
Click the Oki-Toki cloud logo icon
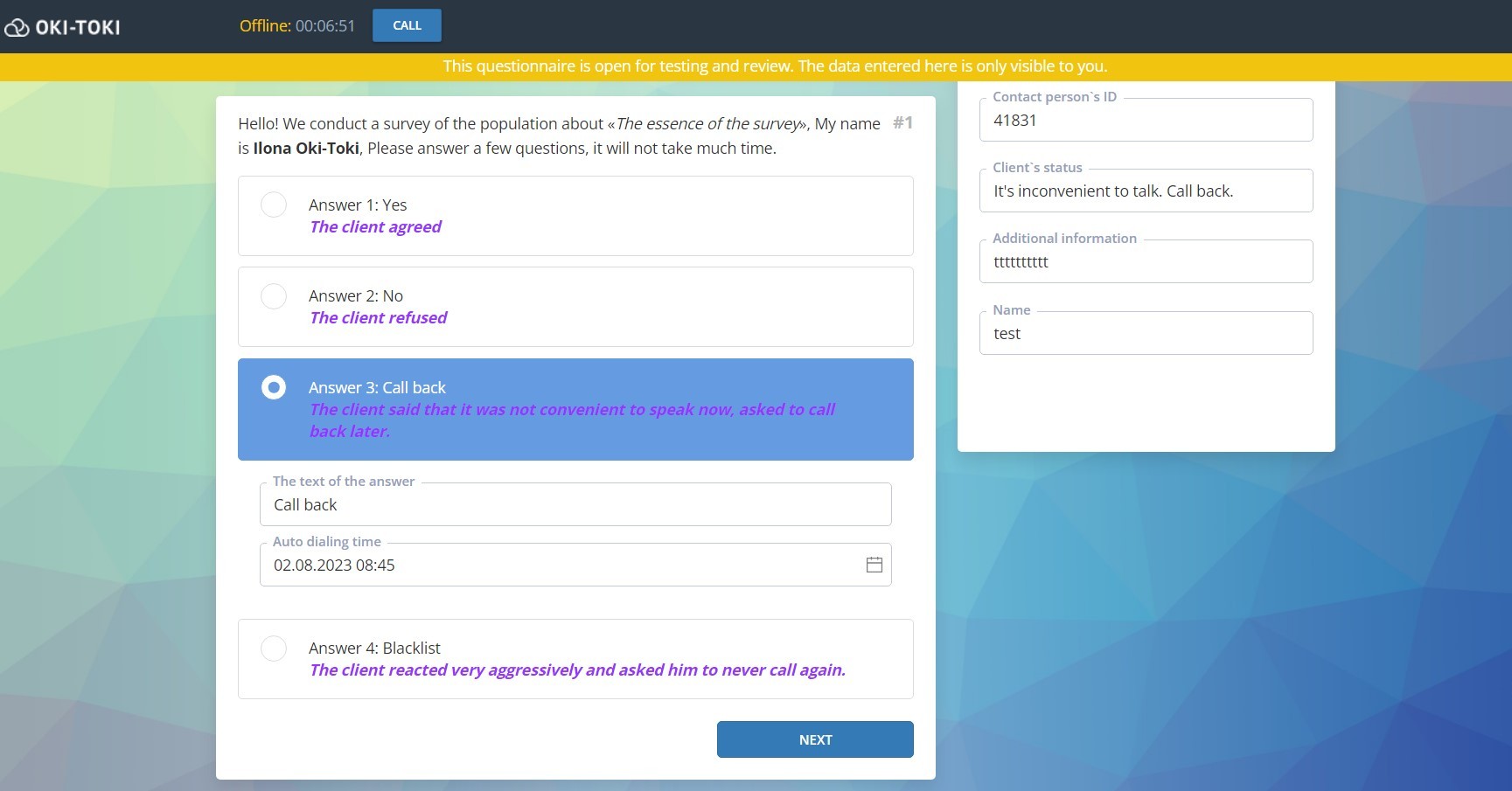(x=17, y=28)
